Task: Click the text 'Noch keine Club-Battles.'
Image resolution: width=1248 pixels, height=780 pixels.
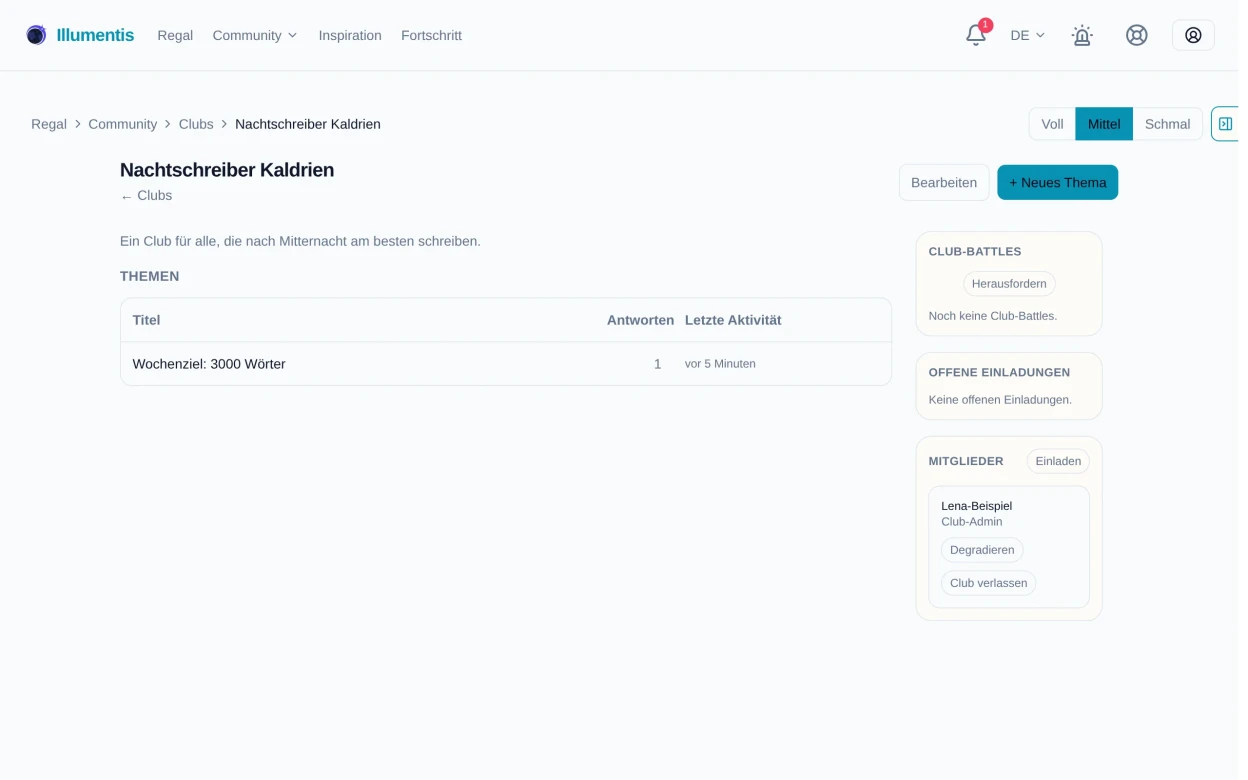Action: 992,316
